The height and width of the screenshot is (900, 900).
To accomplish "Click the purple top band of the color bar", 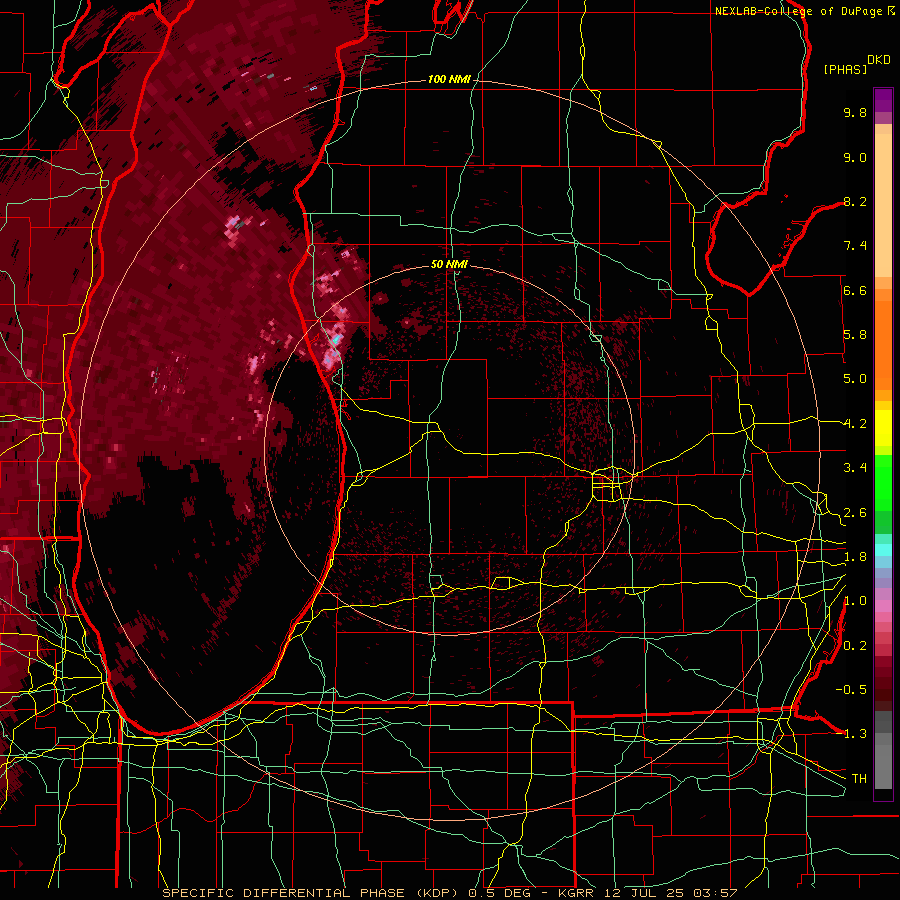I will [883, 100].
